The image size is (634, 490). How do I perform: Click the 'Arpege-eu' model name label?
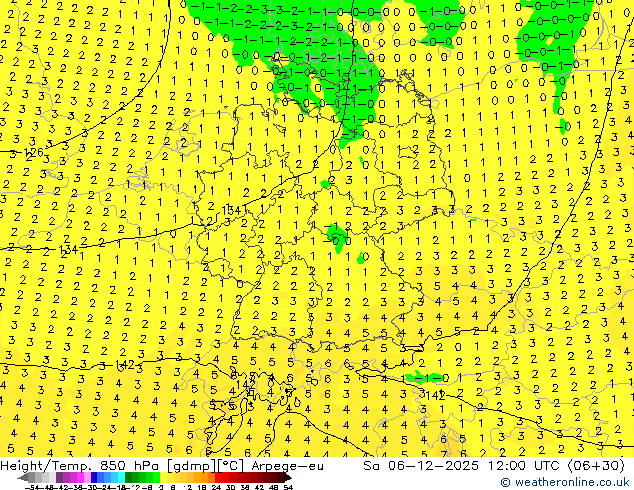(287, 466)
